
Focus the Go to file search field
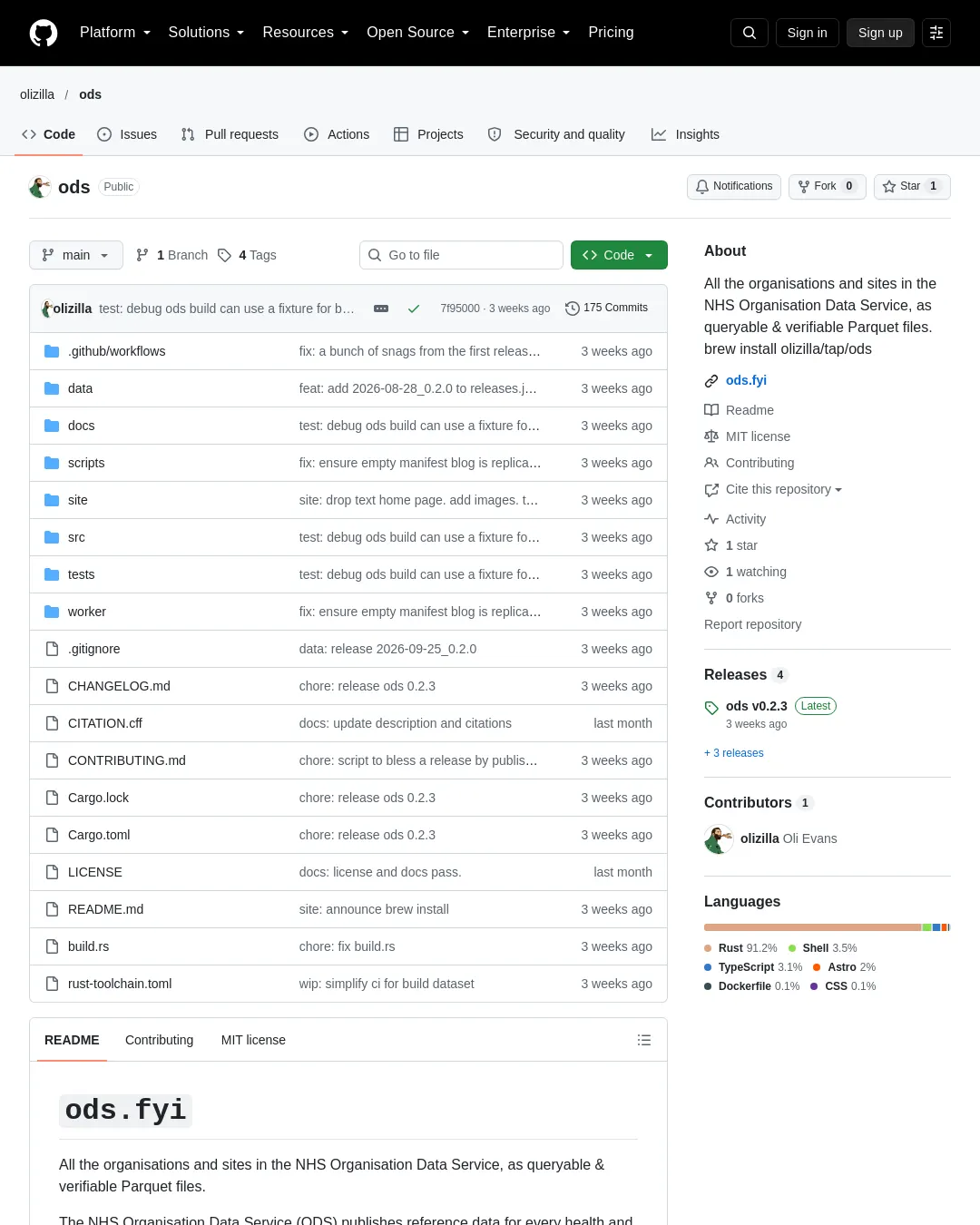(x=461, y=255)
